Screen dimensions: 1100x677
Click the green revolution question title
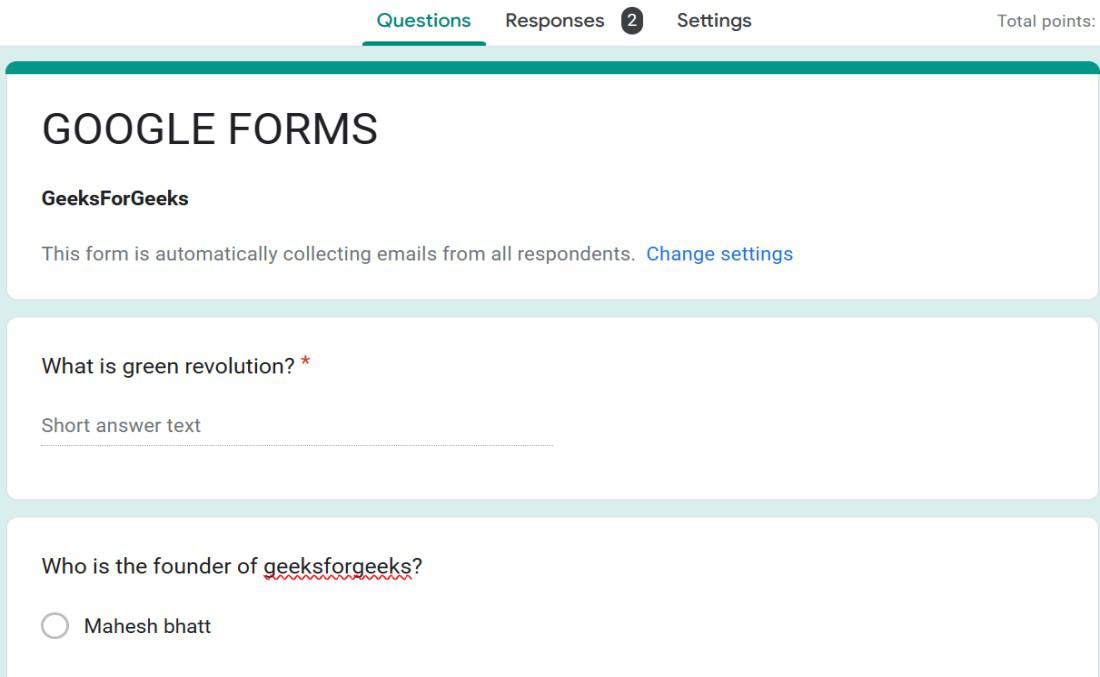(168, 366)
